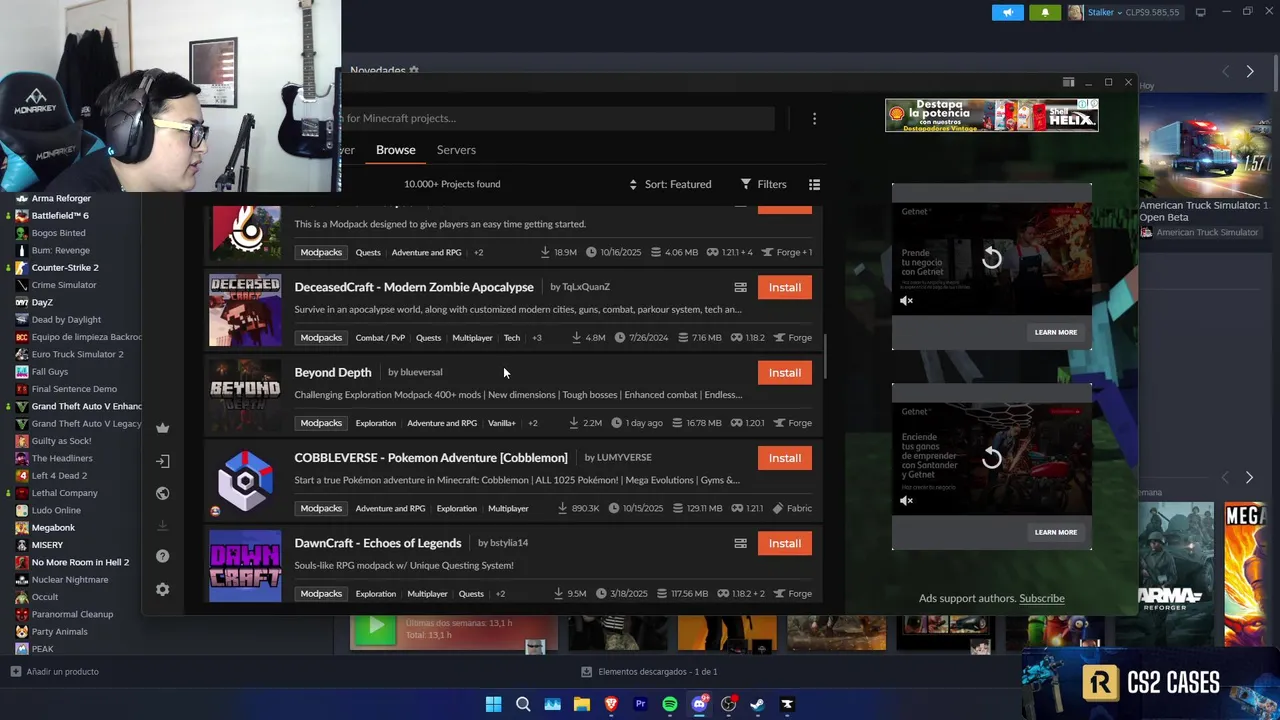Open Shell Helix banner ad
The width and height of the screenshot is (1280, 720).
click(992, 115)
